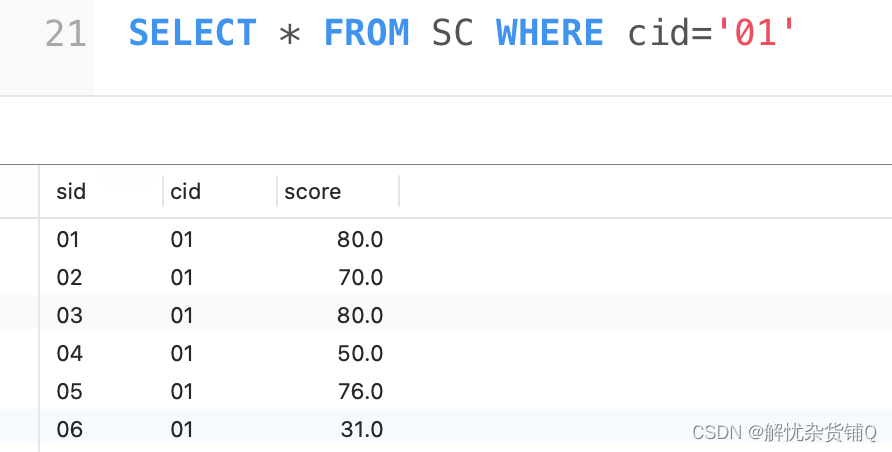Click the sid column header
The image size is (892, 452).
pos(71,191)
